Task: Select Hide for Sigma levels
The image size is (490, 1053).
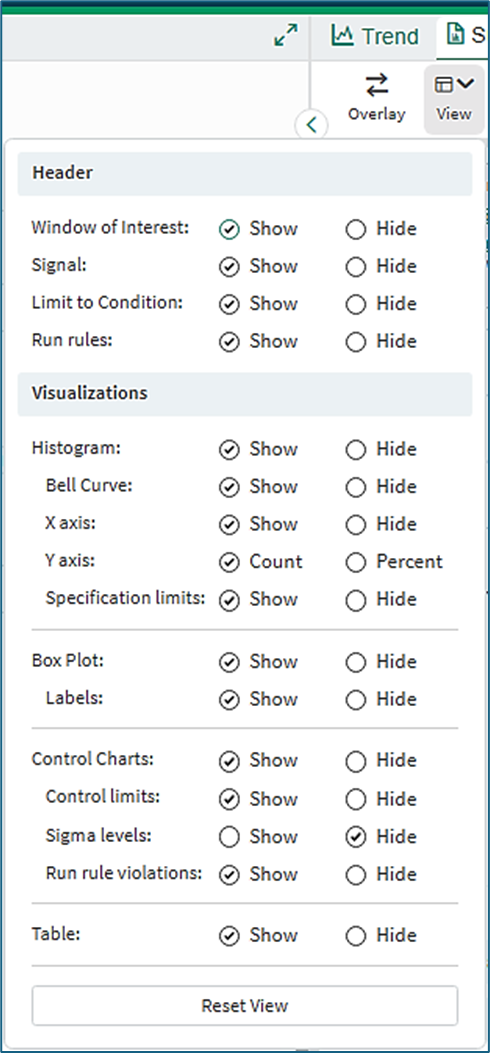Action: pyautogui.click(x=356, y=837)
